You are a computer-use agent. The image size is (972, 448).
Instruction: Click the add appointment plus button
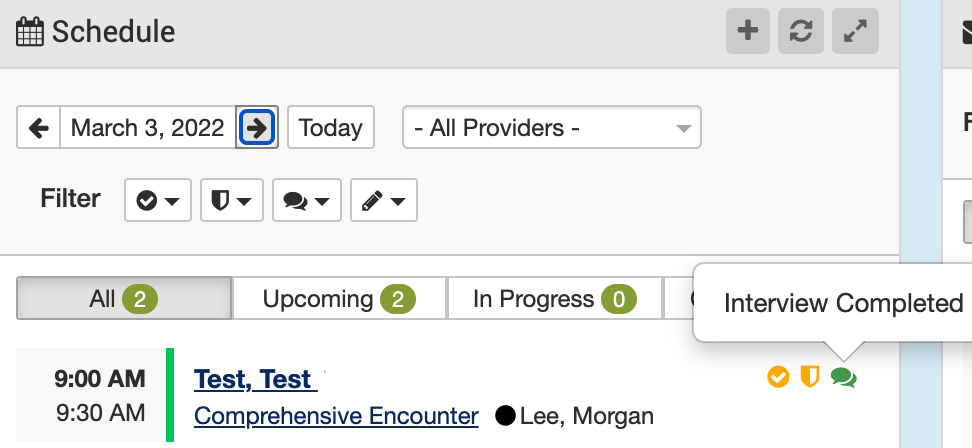(x=747, y=31)
